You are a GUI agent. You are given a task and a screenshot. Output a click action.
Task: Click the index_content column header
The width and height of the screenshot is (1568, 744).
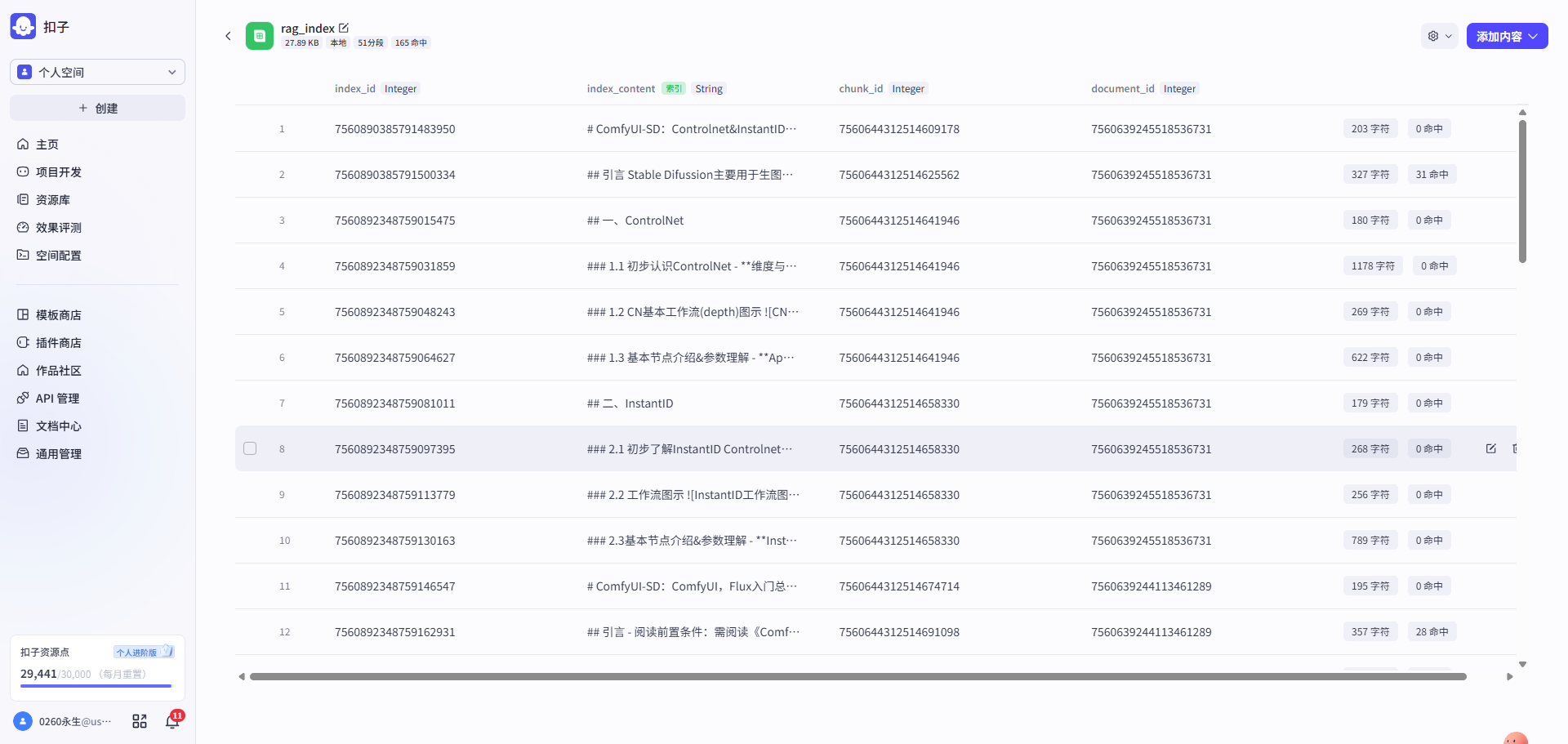[x=621, y=88]
